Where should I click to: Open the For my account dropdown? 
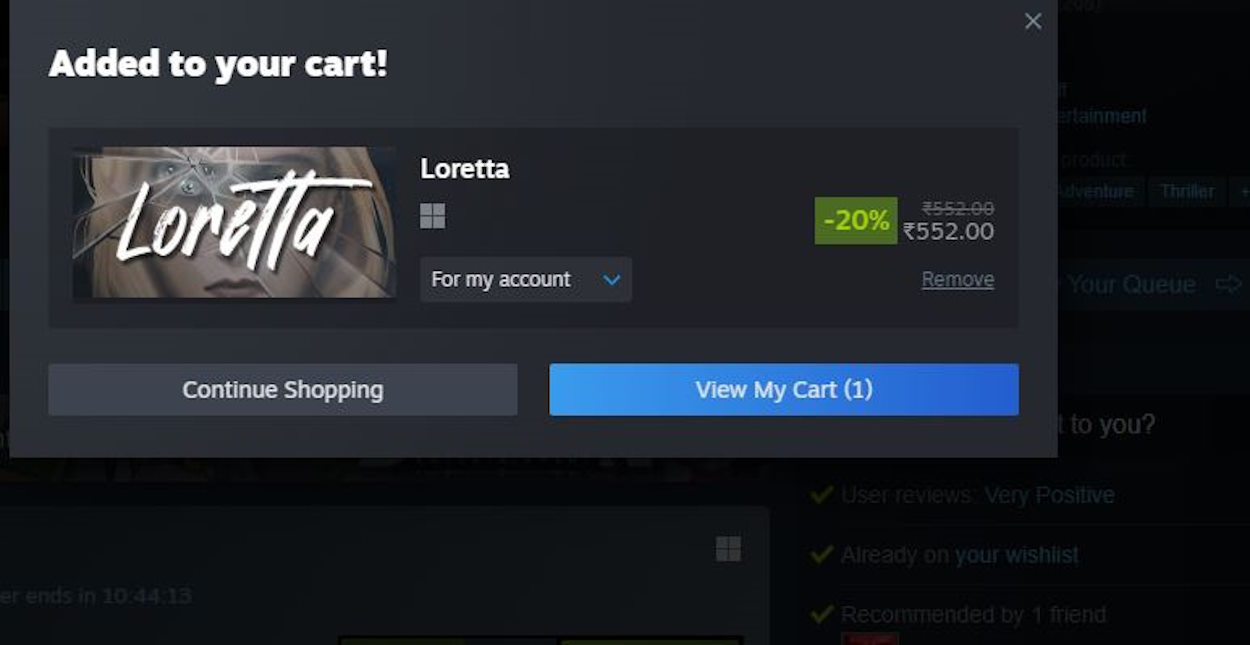point(525,280)
